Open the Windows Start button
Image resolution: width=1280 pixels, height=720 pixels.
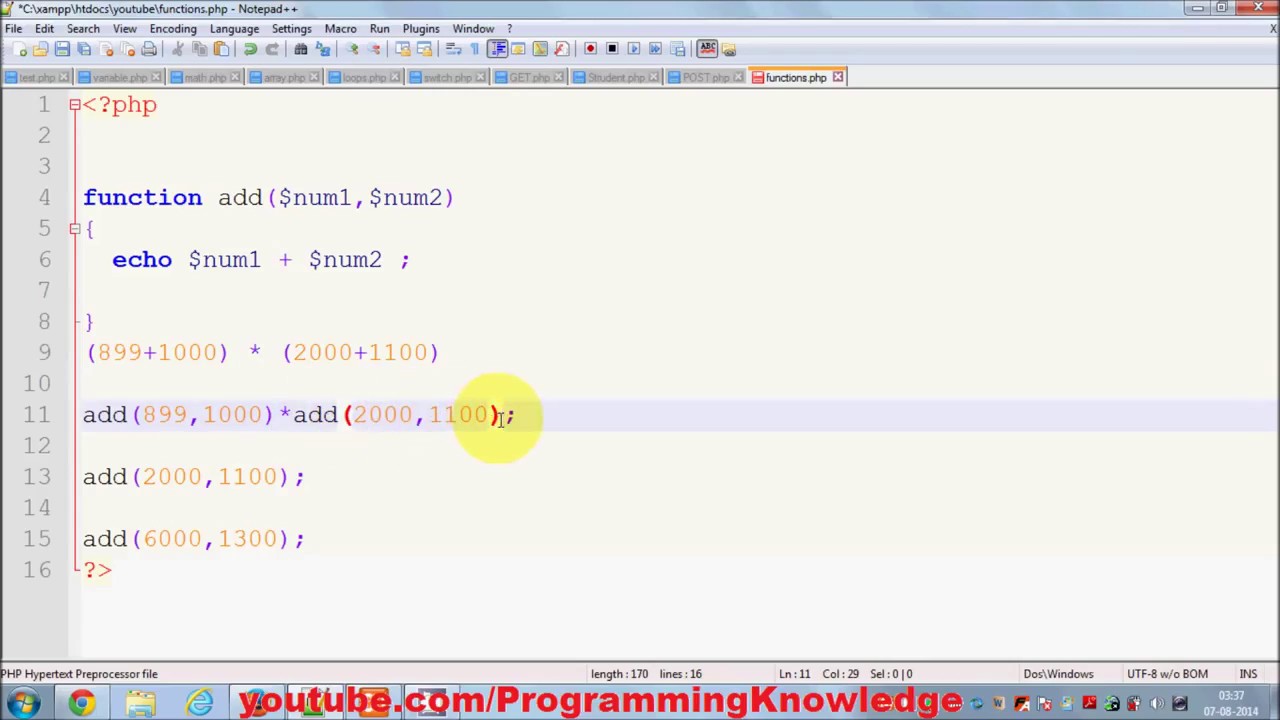(x=22, y=703)
